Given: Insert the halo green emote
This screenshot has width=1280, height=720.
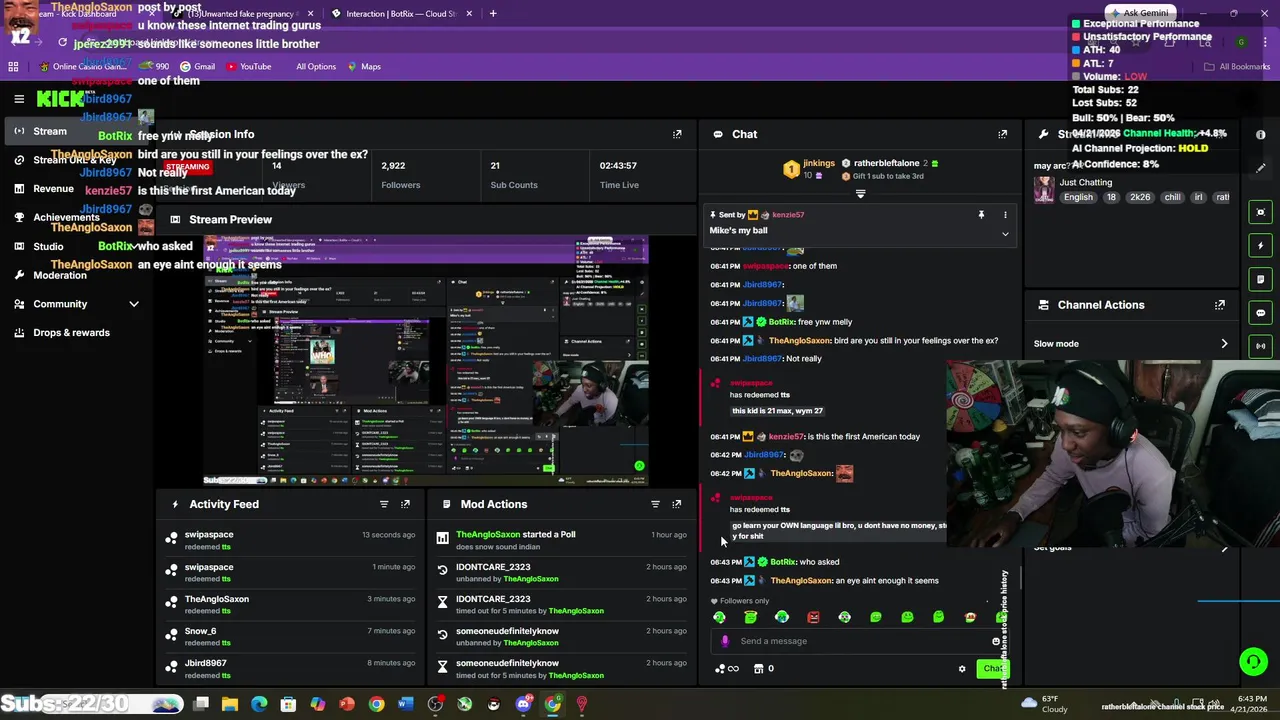Looking at the screenshot, I should click(751, 618).
